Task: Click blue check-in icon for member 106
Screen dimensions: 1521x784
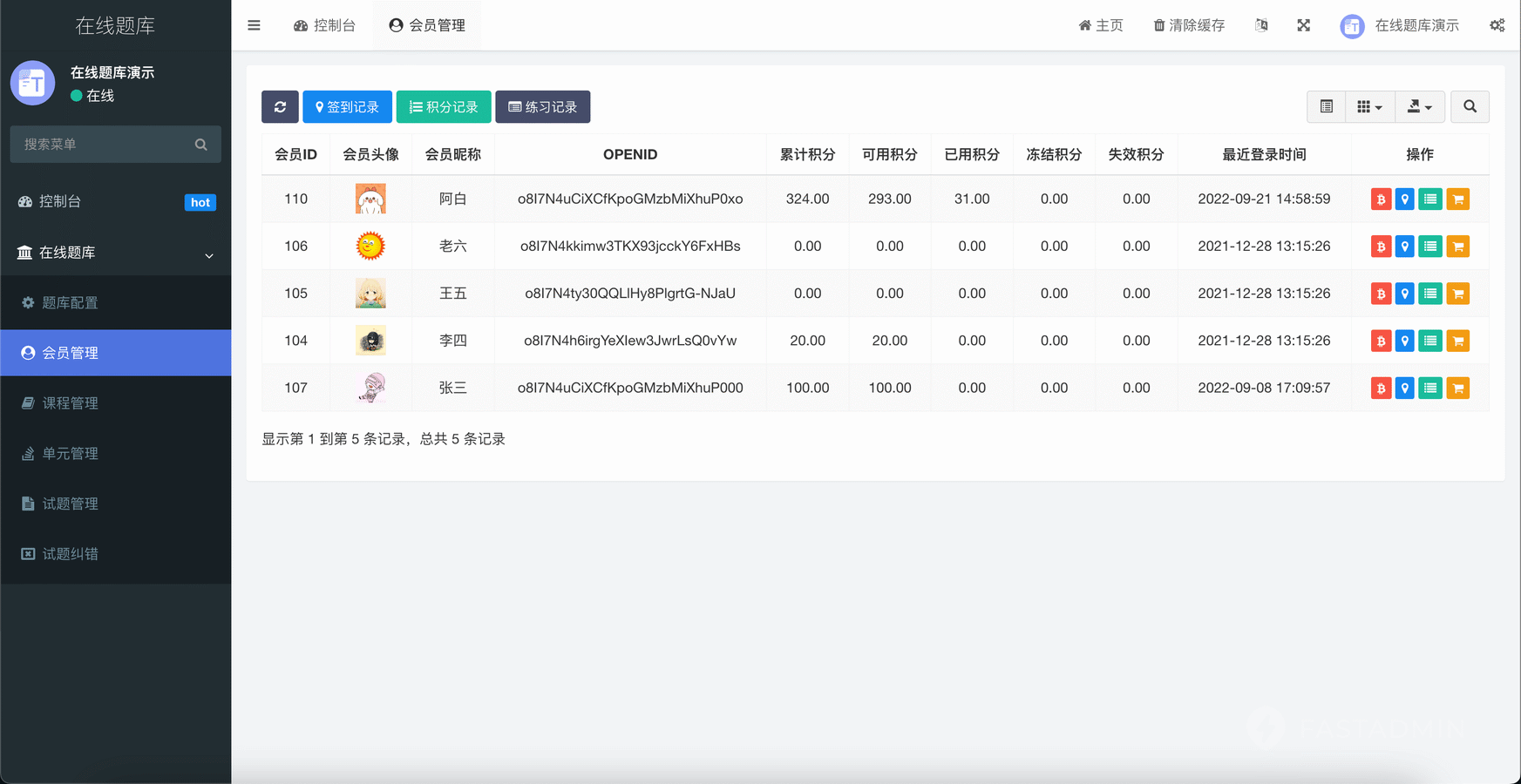Action: point(1404,247)
